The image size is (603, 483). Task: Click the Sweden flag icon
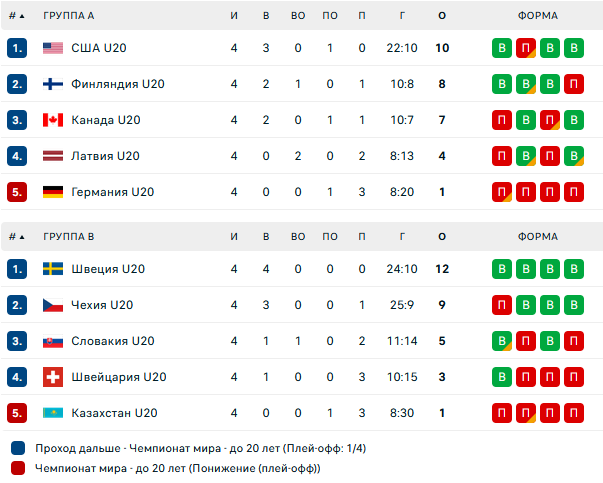pyautogui.click(x=53, y=269)
